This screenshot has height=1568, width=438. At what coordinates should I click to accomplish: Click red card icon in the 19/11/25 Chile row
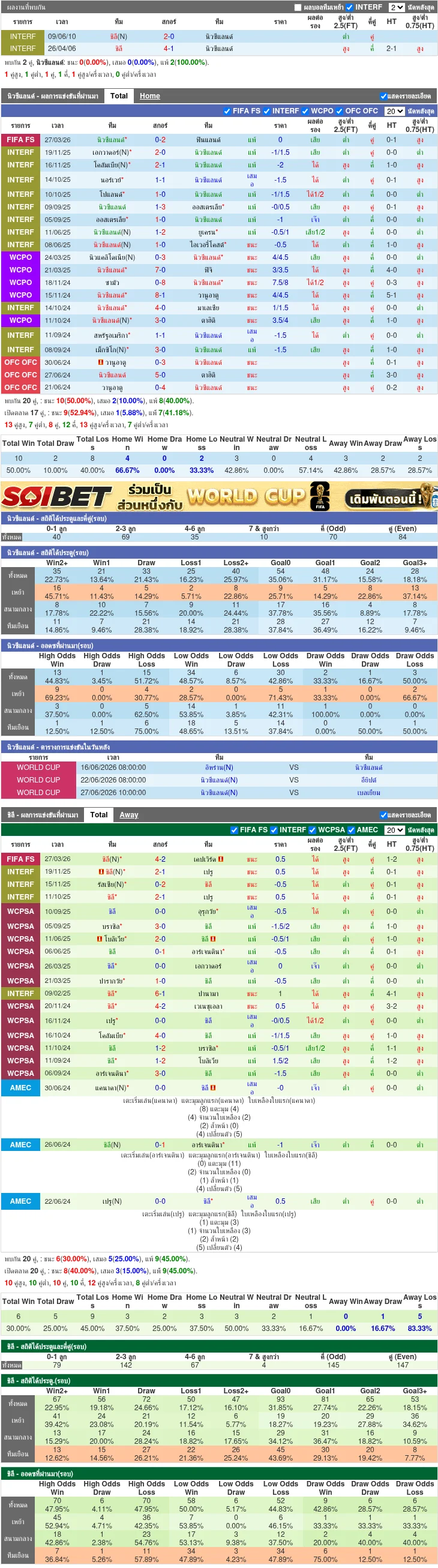coord(101,872)
